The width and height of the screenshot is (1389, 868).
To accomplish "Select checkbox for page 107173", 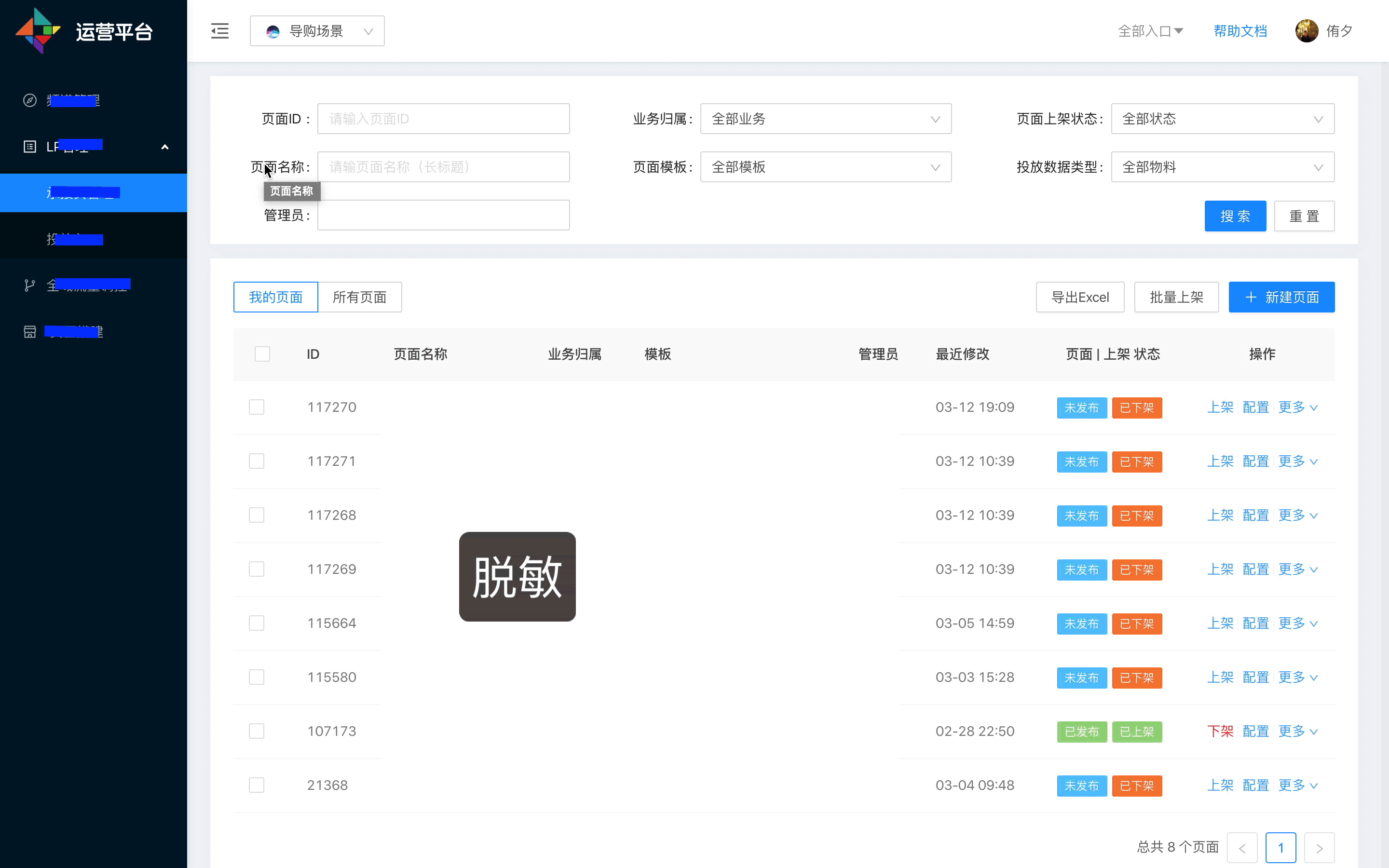I will coord(257,732).
